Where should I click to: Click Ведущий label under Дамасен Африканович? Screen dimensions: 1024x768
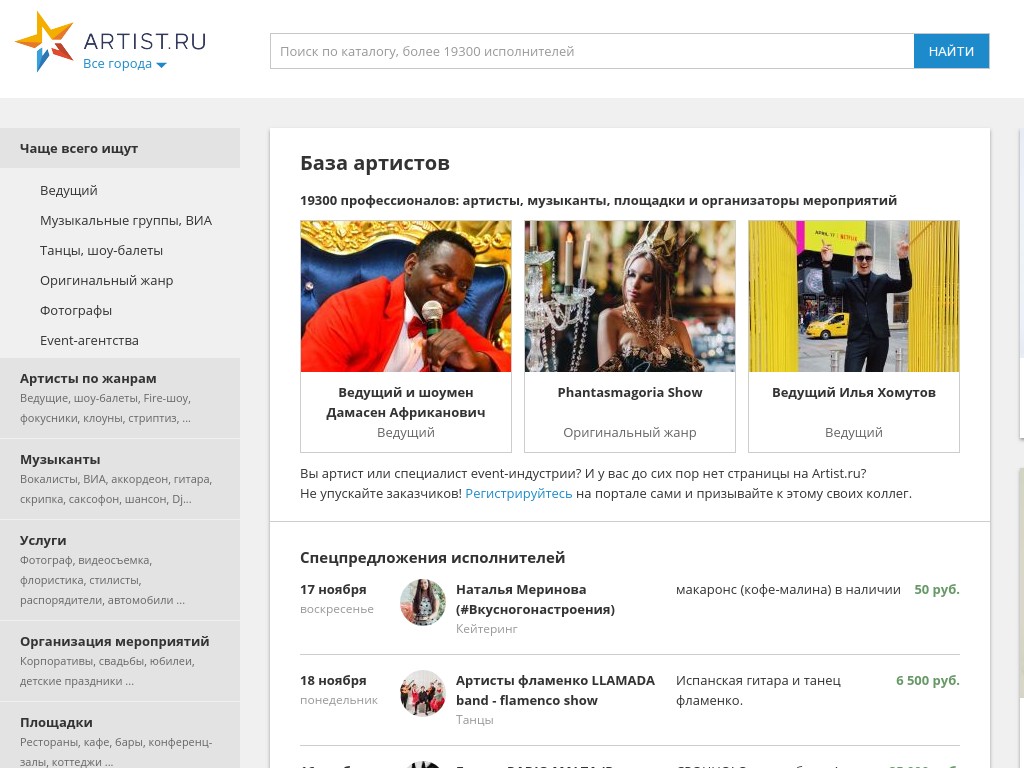pyautogui.click(x=406, y=432)
